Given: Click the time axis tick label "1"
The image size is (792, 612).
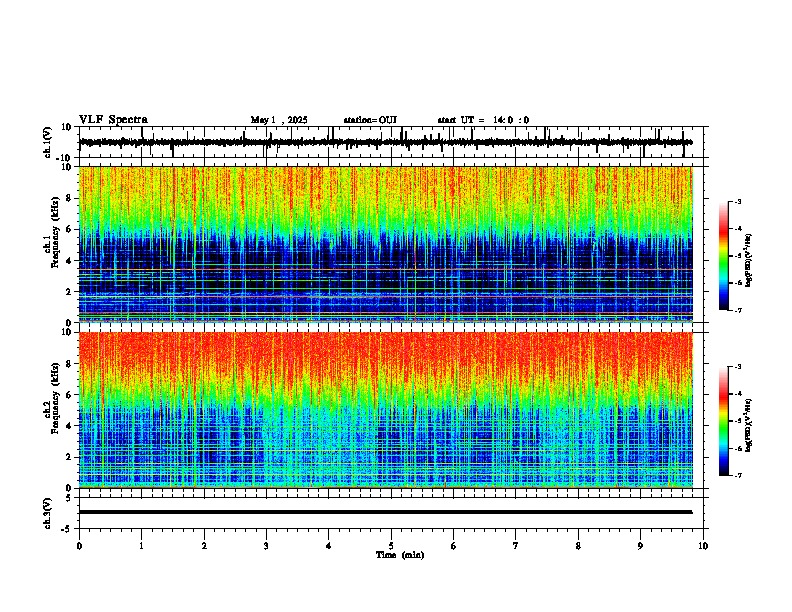Looking at the screenshot, I should tap(141, 546).
